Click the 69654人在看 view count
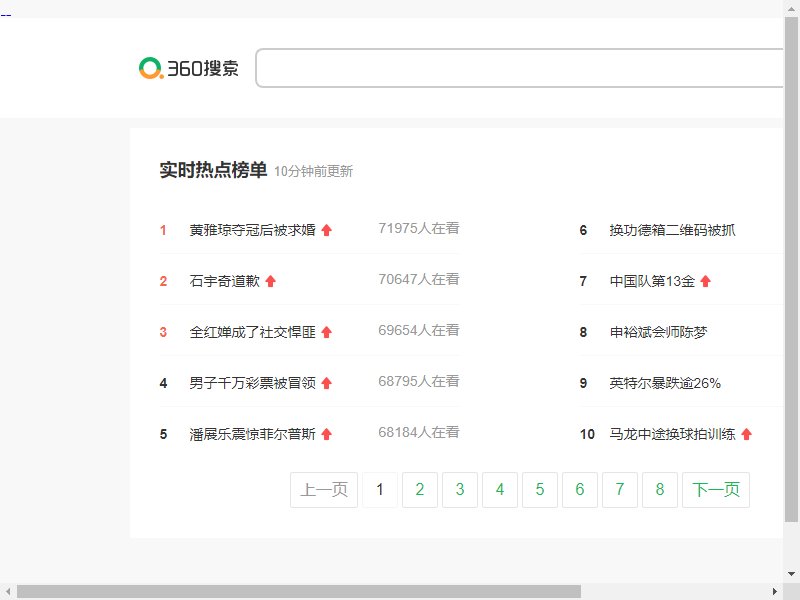This screenshot has height=600, width=800. click(419, 330)
